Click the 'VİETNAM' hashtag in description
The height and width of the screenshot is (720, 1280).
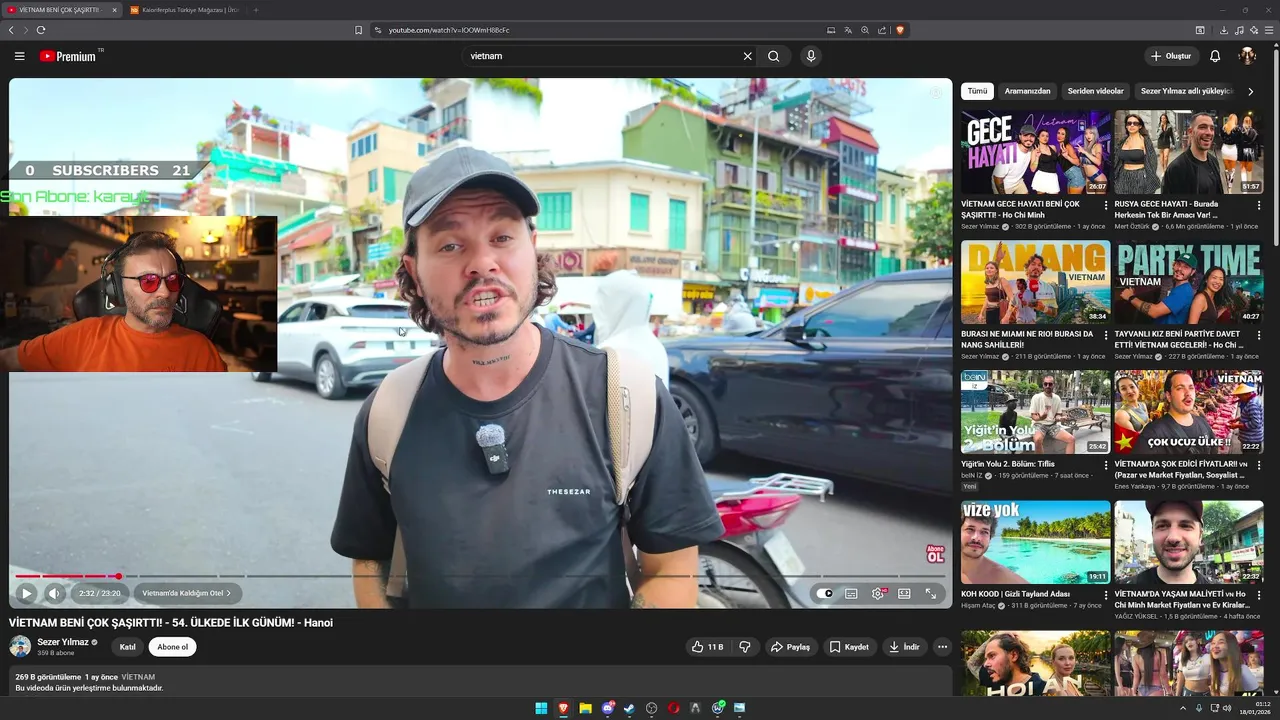click(x=138, y=677)
